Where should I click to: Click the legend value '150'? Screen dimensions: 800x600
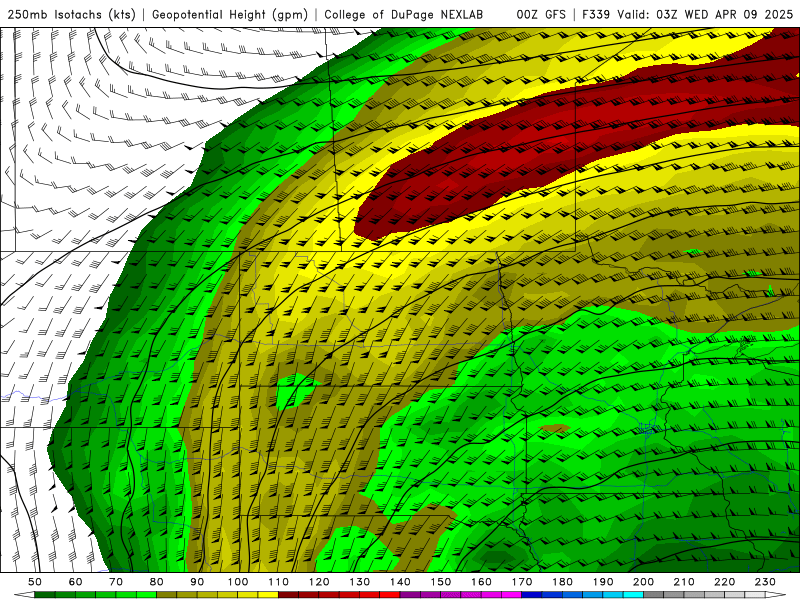click(x=441, y=582)
